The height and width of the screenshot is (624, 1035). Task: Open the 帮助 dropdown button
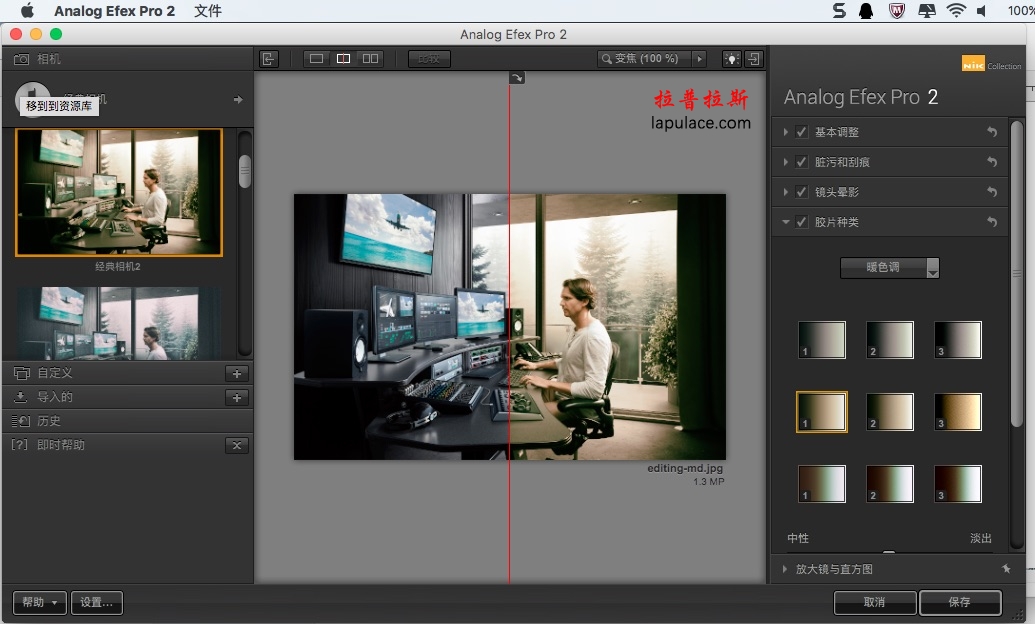[x=40, y=602]
